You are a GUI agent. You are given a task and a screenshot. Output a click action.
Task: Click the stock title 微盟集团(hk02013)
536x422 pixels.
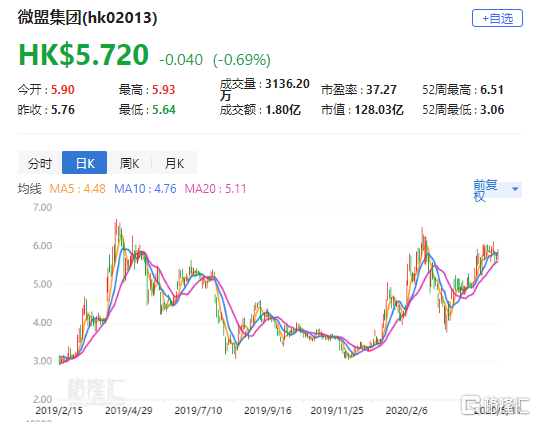pos(87,17)
